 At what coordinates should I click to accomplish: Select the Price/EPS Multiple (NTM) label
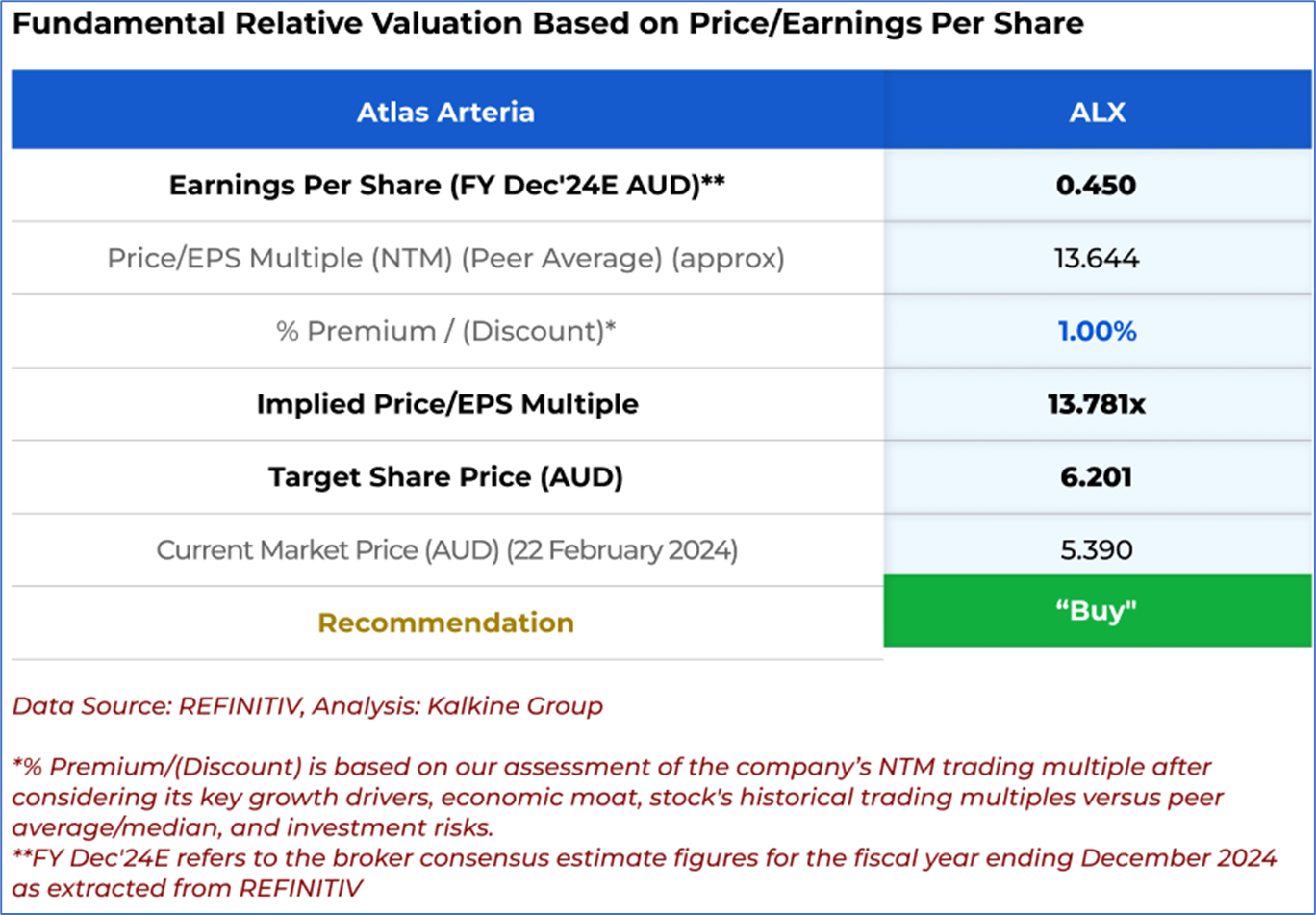[445, 258]
